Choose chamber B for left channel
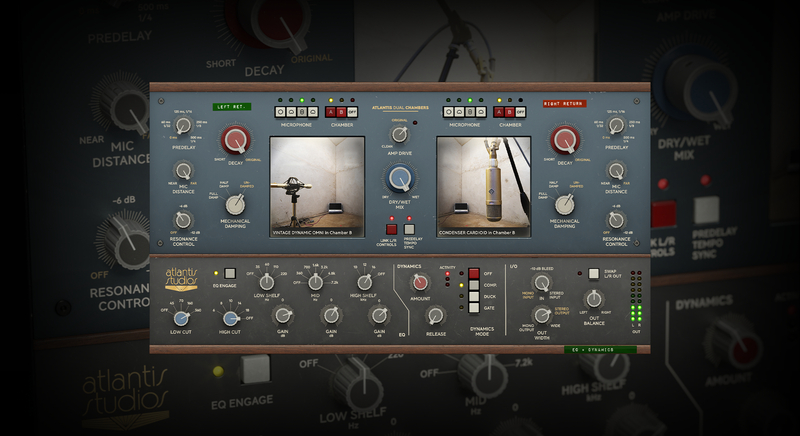Screen dimensions: 800x436 pos(341,112)
